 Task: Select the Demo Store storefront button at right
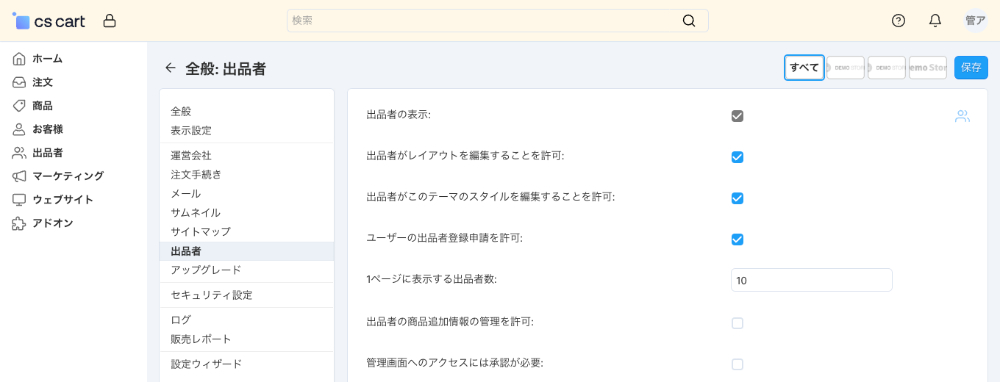coord(928,68)
